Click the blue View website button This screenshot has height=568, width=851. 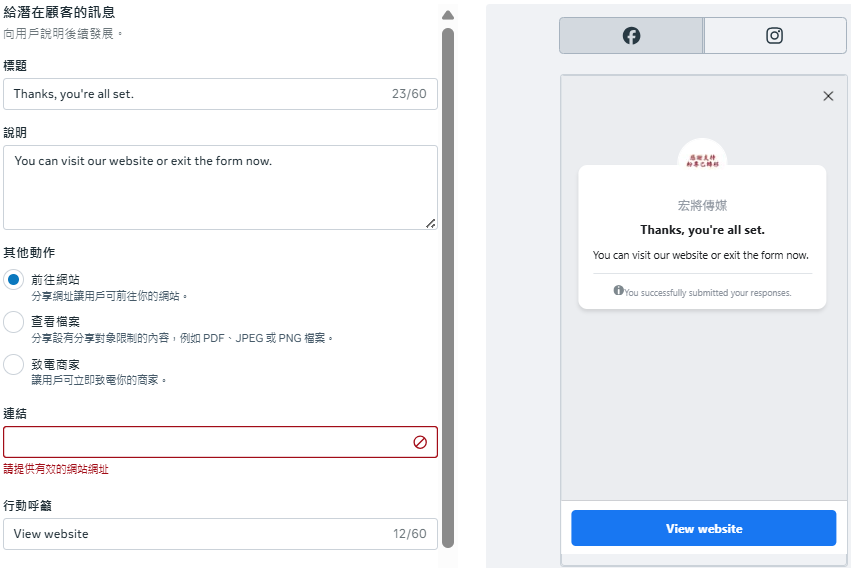pos(703,528)
